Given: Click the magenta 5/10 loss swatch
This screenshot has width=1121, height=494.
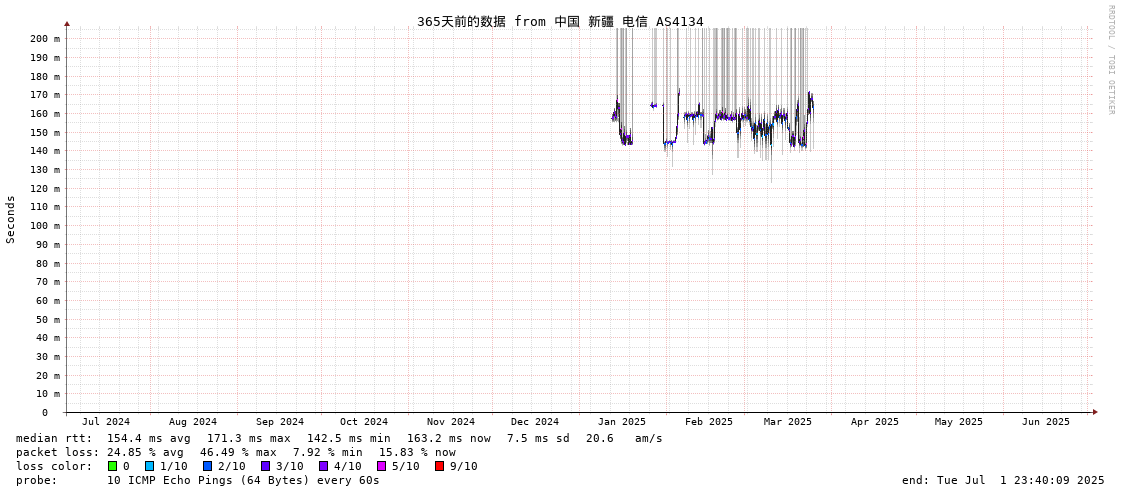Looking at the screenshot, I should 381,466.
